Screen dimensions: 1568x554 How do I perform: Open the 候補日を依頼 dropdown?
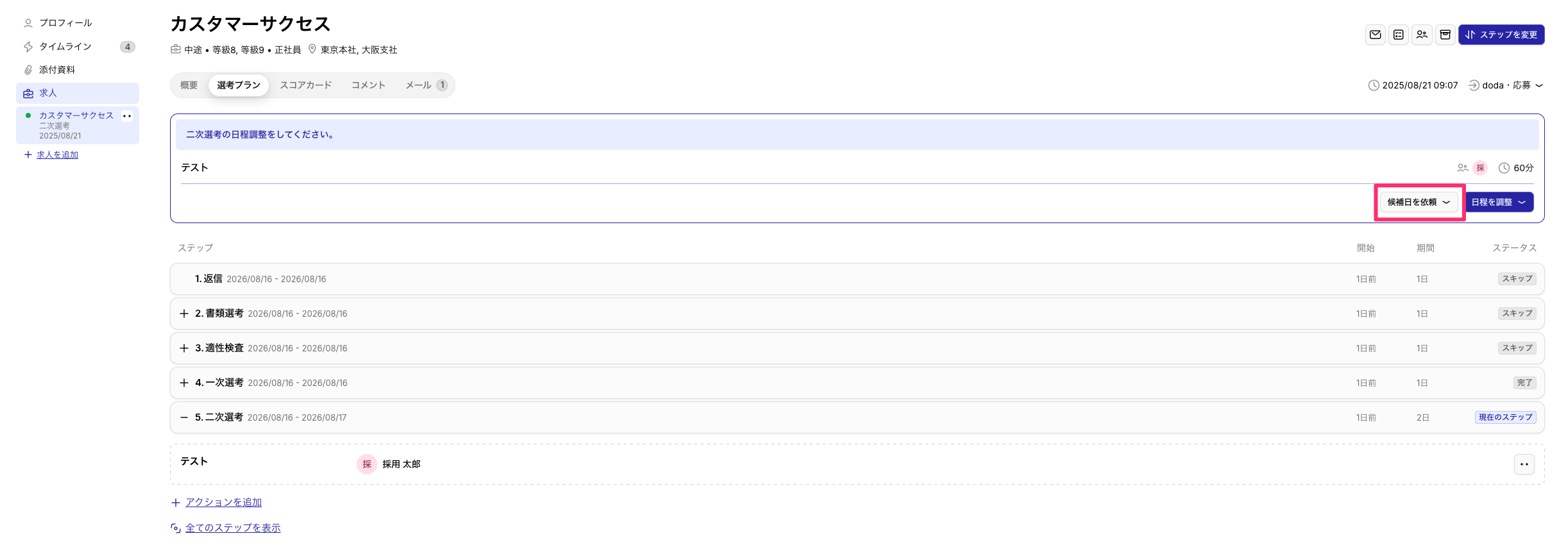[1419, 202]
